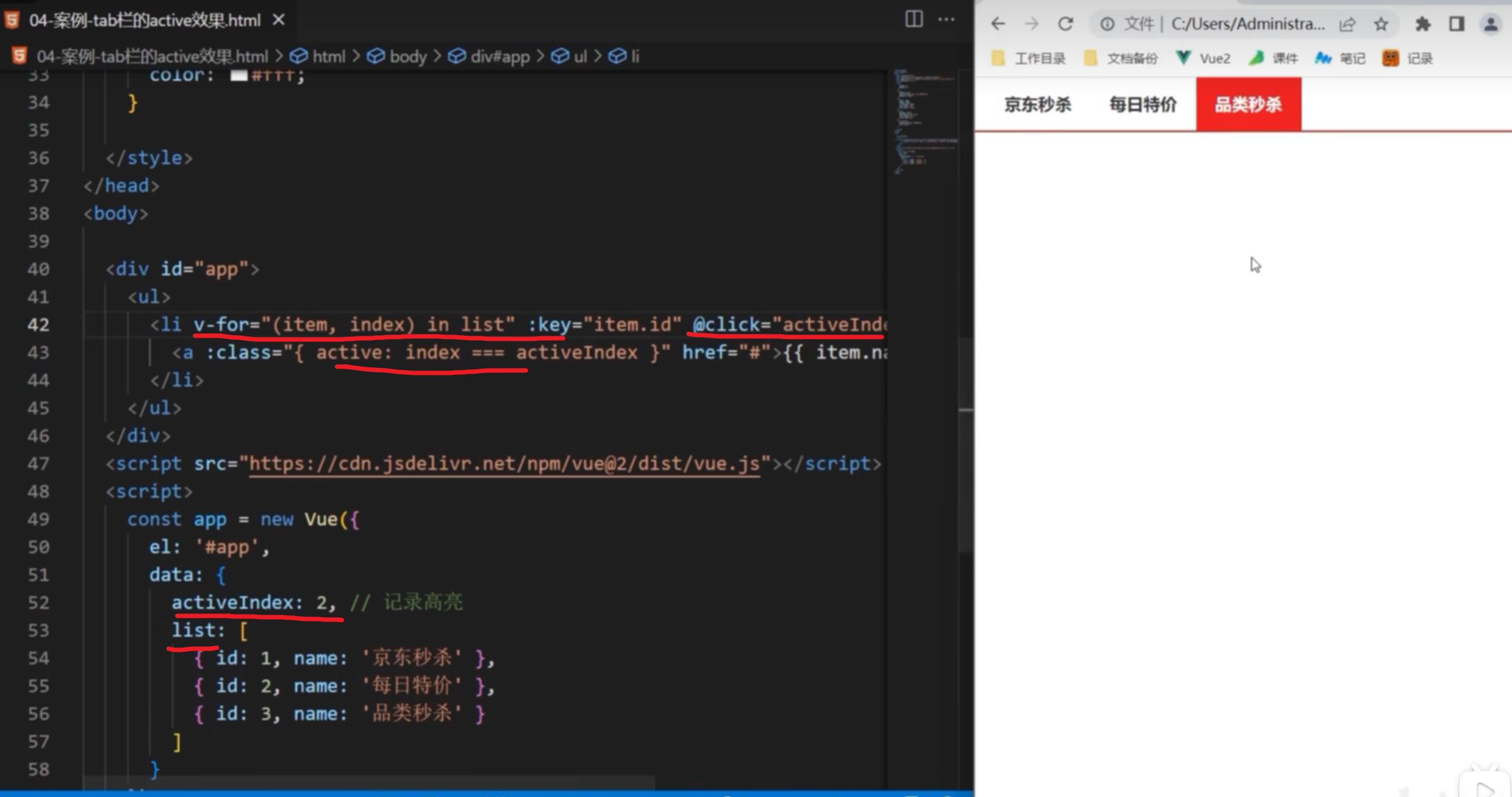Toggle the browser side panel icon
This screenshot has height=797, width=1512.
point(1456,24)
